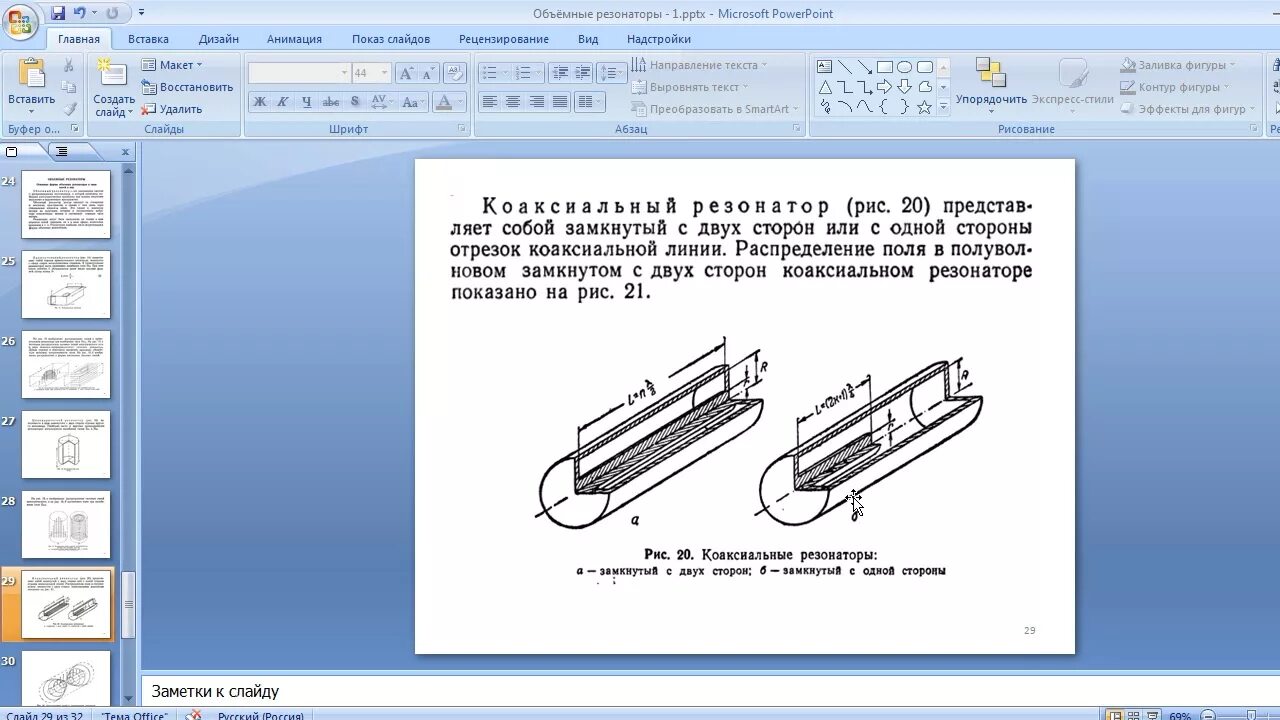Align text to the left
The height and width of the screenshot is (720, 1280).
click(x=490, y=102)
